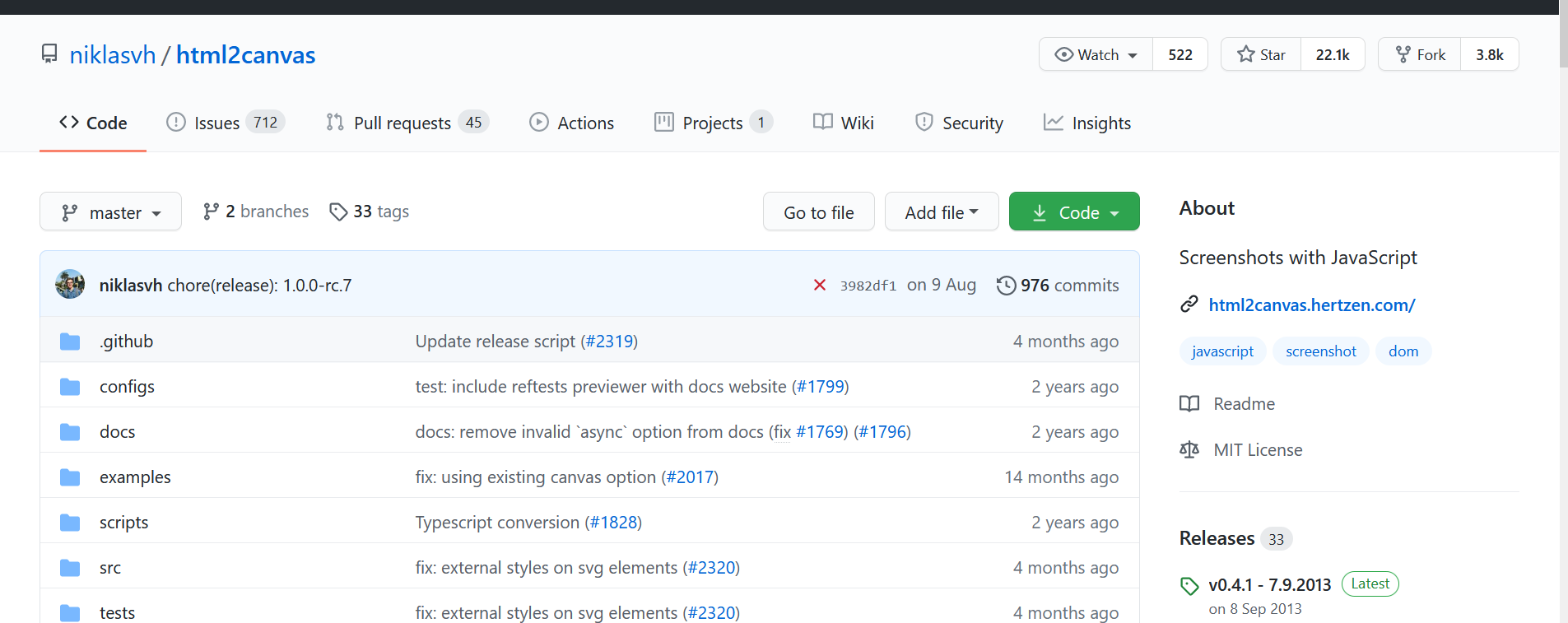Viewport: 1568px width, 623px height.
Task: Open the Security tab
Action: point(959,123)
